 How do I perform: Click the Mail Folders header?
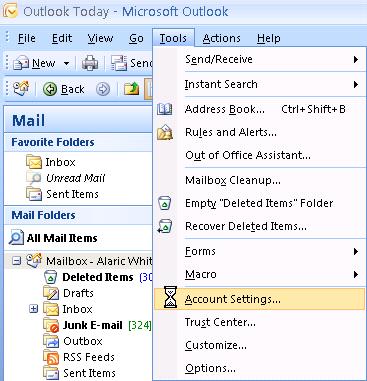click(x=78, y=215)
